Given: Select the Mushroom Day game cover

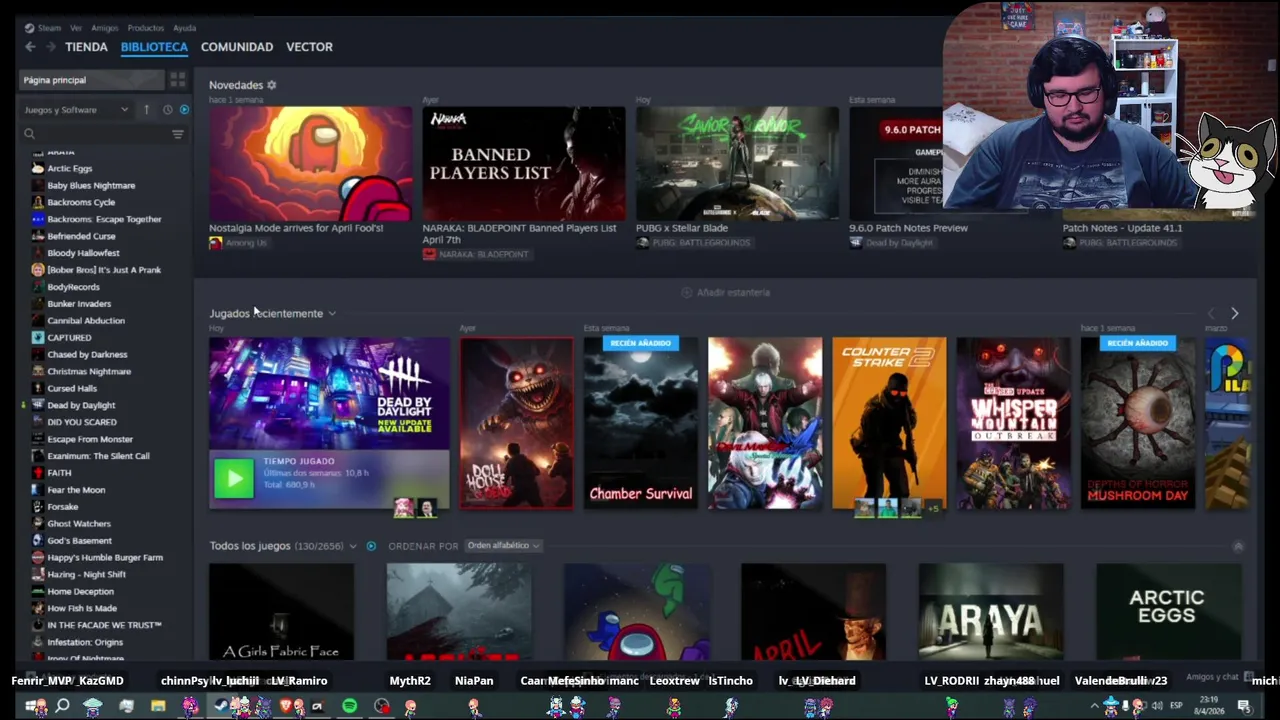Looking at the screenshot, I should coord(1138,423).
